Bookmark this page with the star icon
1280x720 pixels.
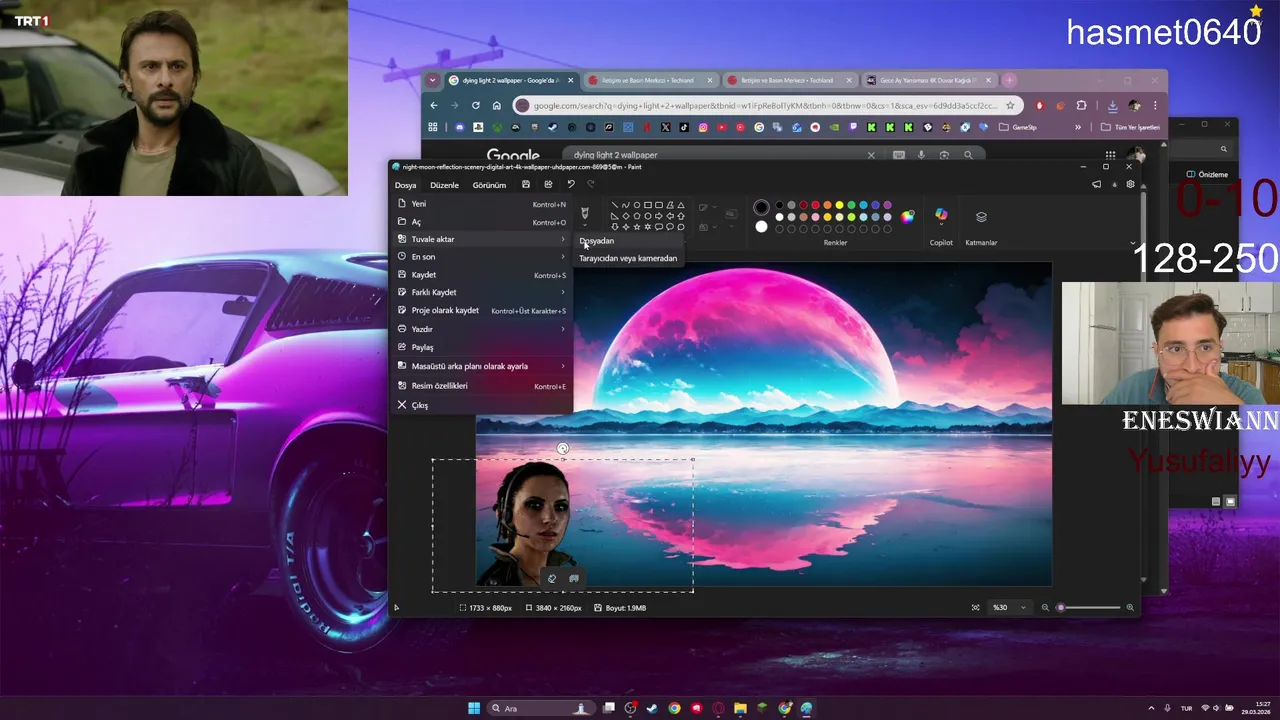pos(1010,105)
